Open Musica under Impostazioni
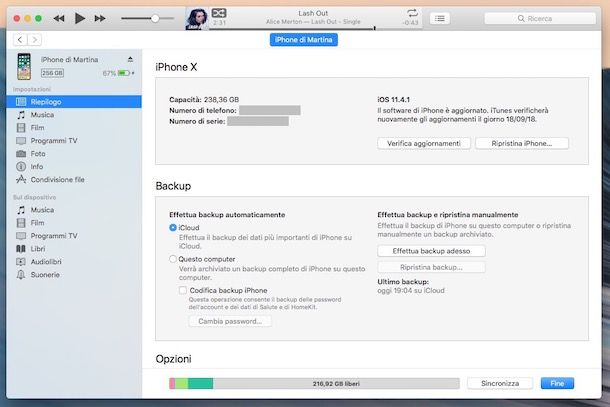The image size is (610, 407). point(74,115)
